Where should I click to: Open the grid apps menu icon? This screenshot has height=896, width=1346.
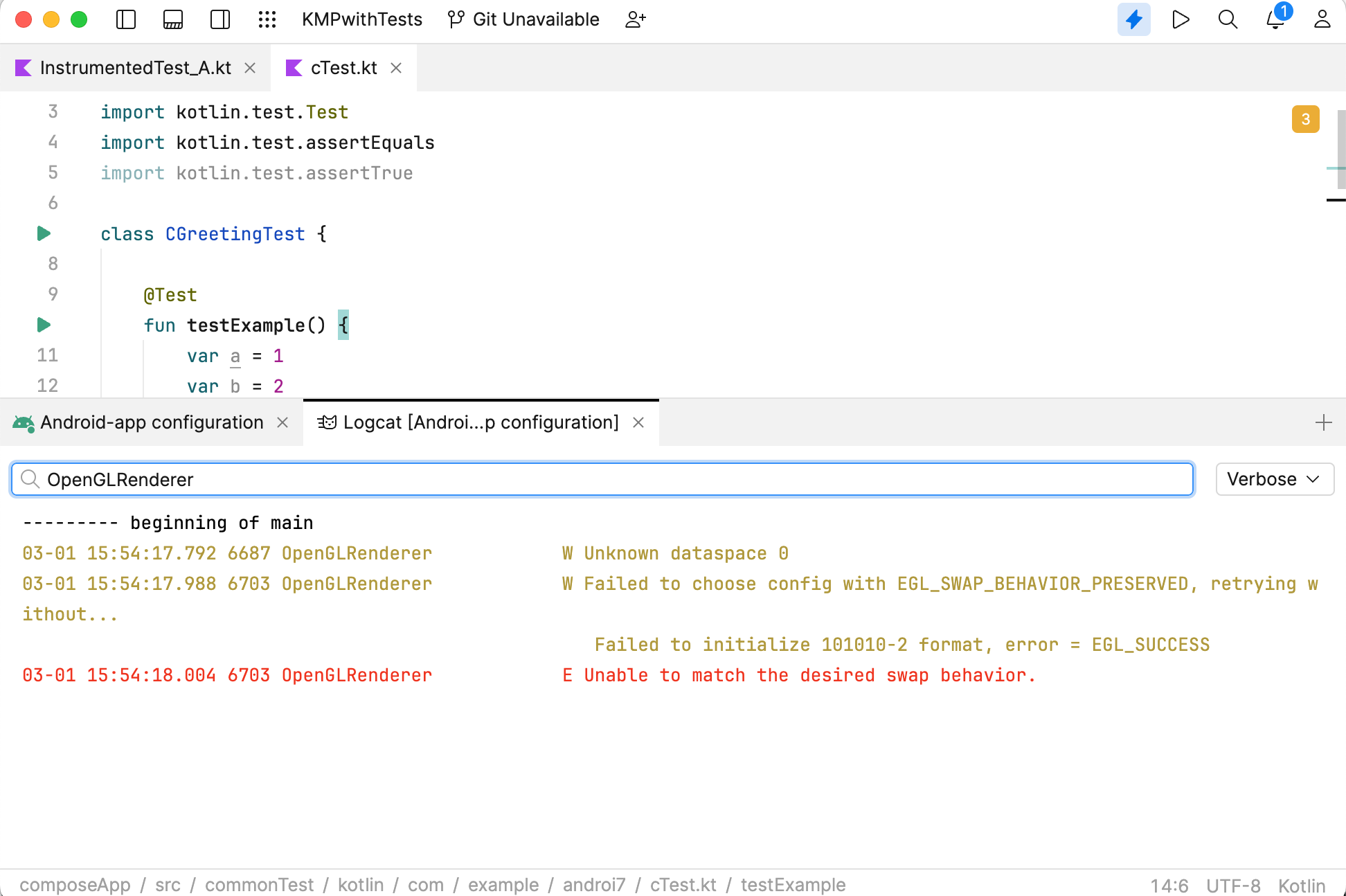[267, 19]
